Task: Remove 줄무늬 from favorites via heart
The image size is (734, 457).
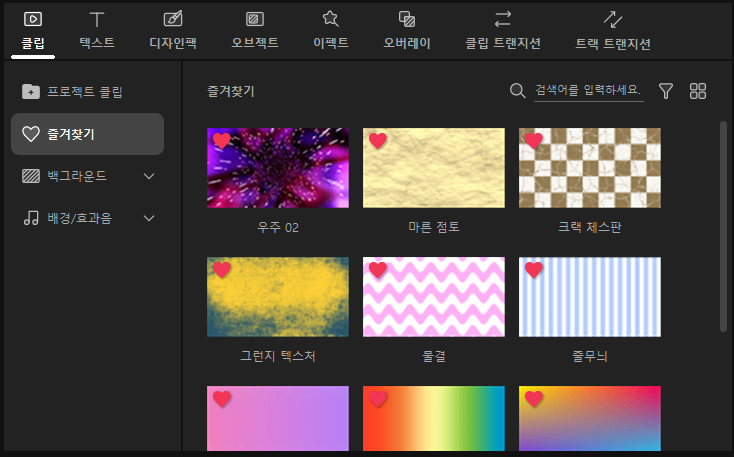Action: coord(534,270)
